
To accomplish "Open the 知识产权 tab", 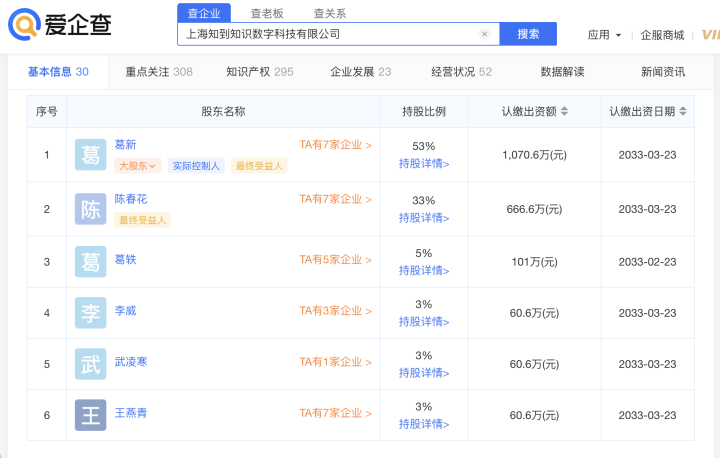I will [x=259, y=72].
